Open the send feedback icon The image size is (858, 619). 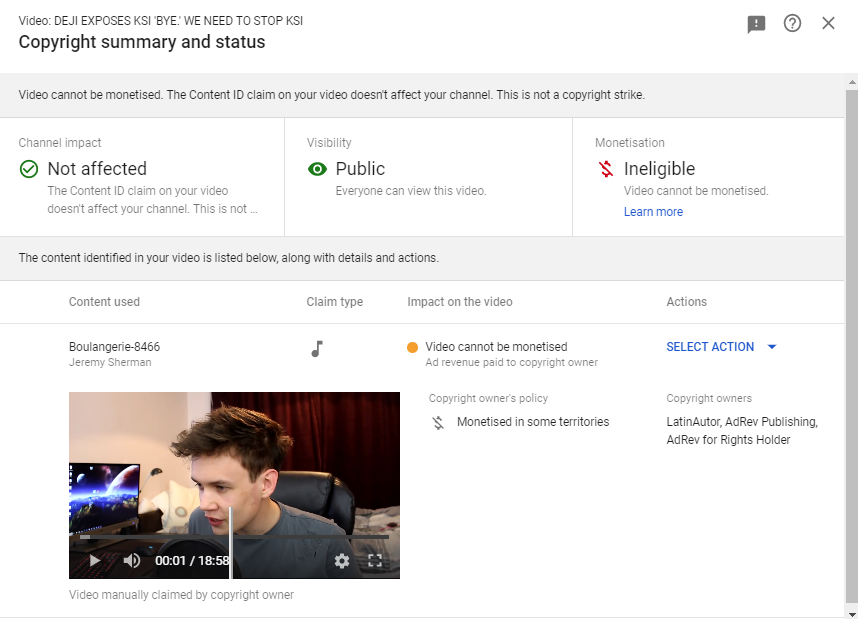pyautogui.click(x=756, y=24)
